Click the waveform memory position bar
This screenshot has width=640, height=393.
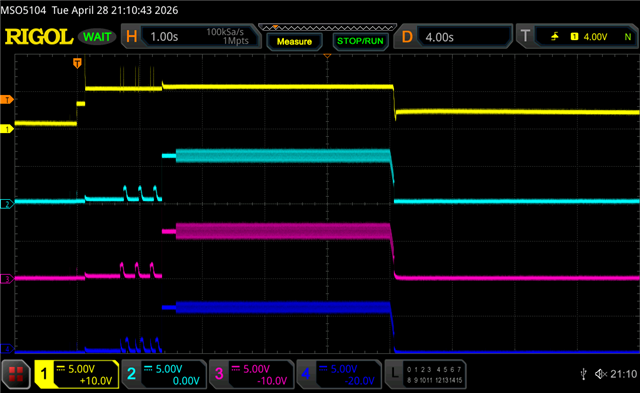[x=328, y=28]
